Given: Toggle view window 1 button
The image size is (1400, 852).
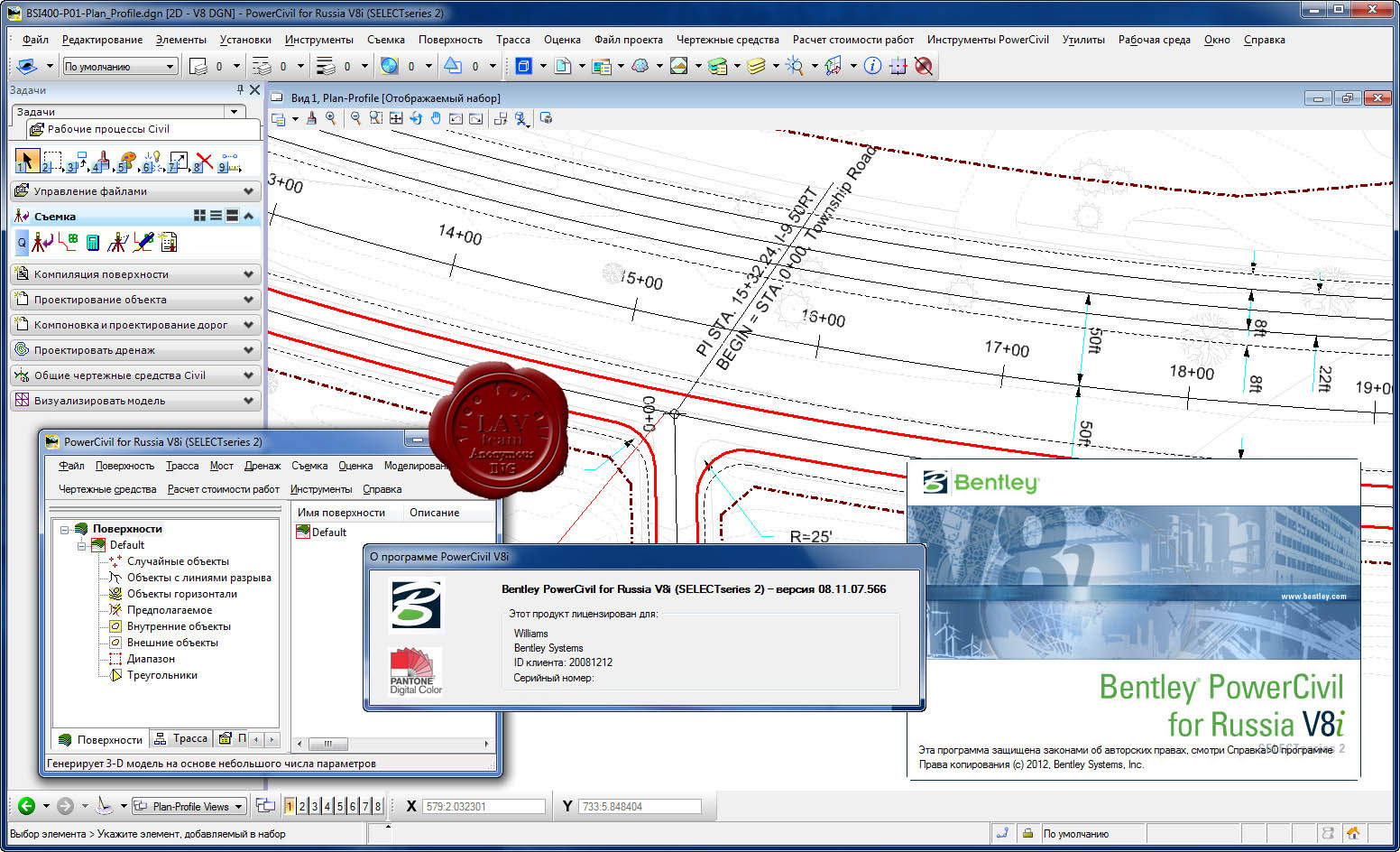Looking at the screenshot, I should (x=290, y=806).
